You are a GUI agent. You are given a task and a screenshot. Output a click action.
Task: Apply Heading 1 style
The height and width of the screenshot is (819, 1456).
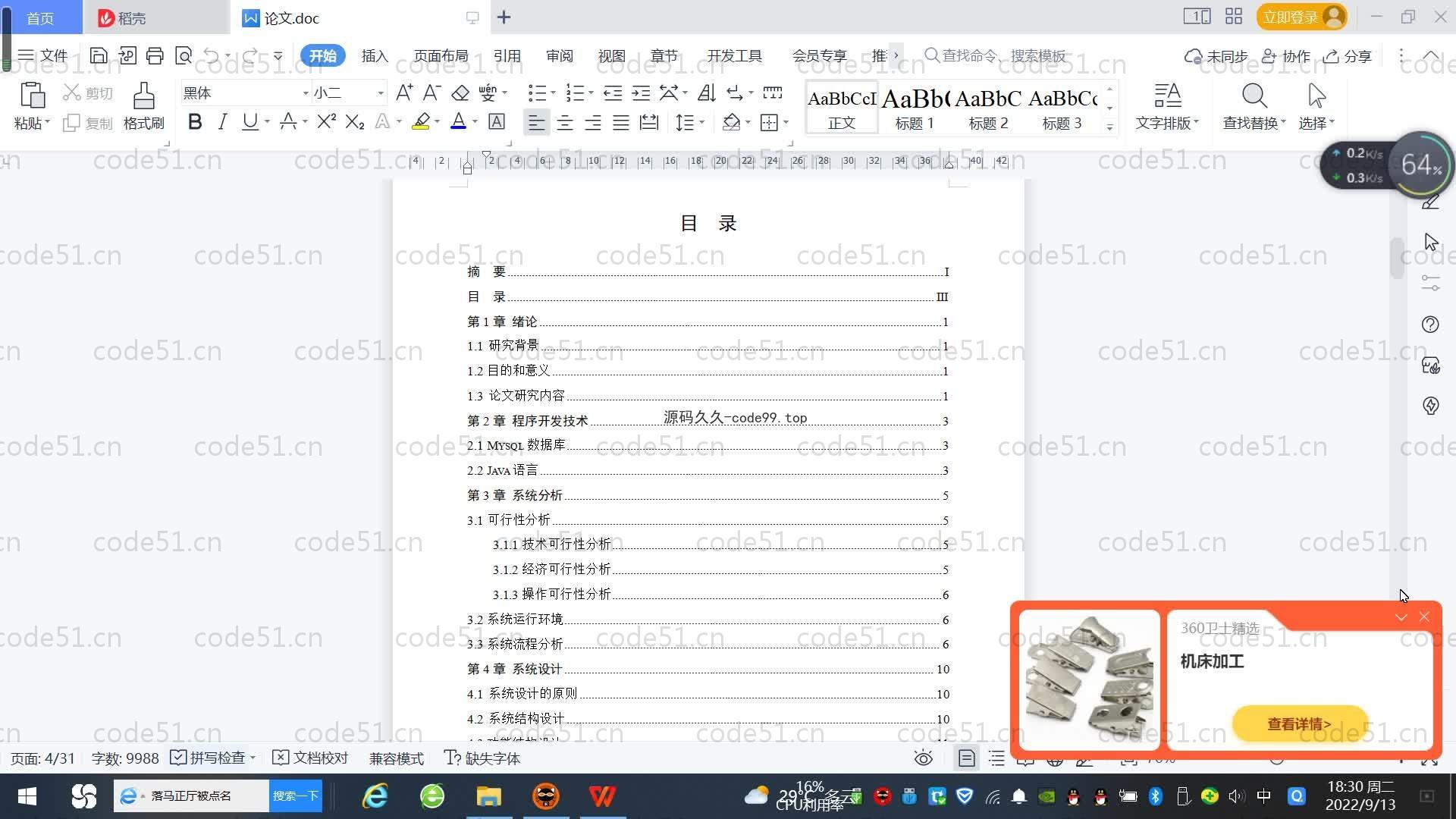(x=915, y=108)
